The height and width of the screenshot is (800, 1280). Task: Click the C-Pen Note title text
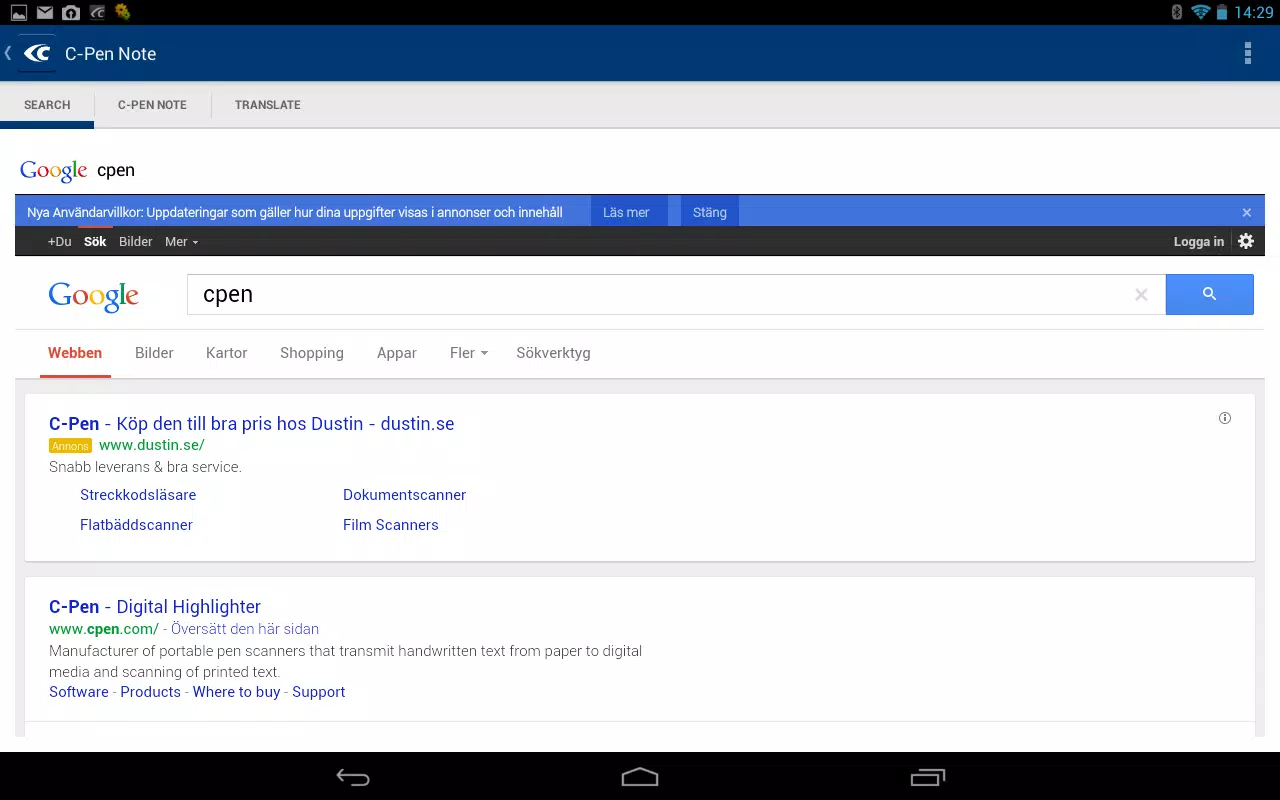point(111,54)
